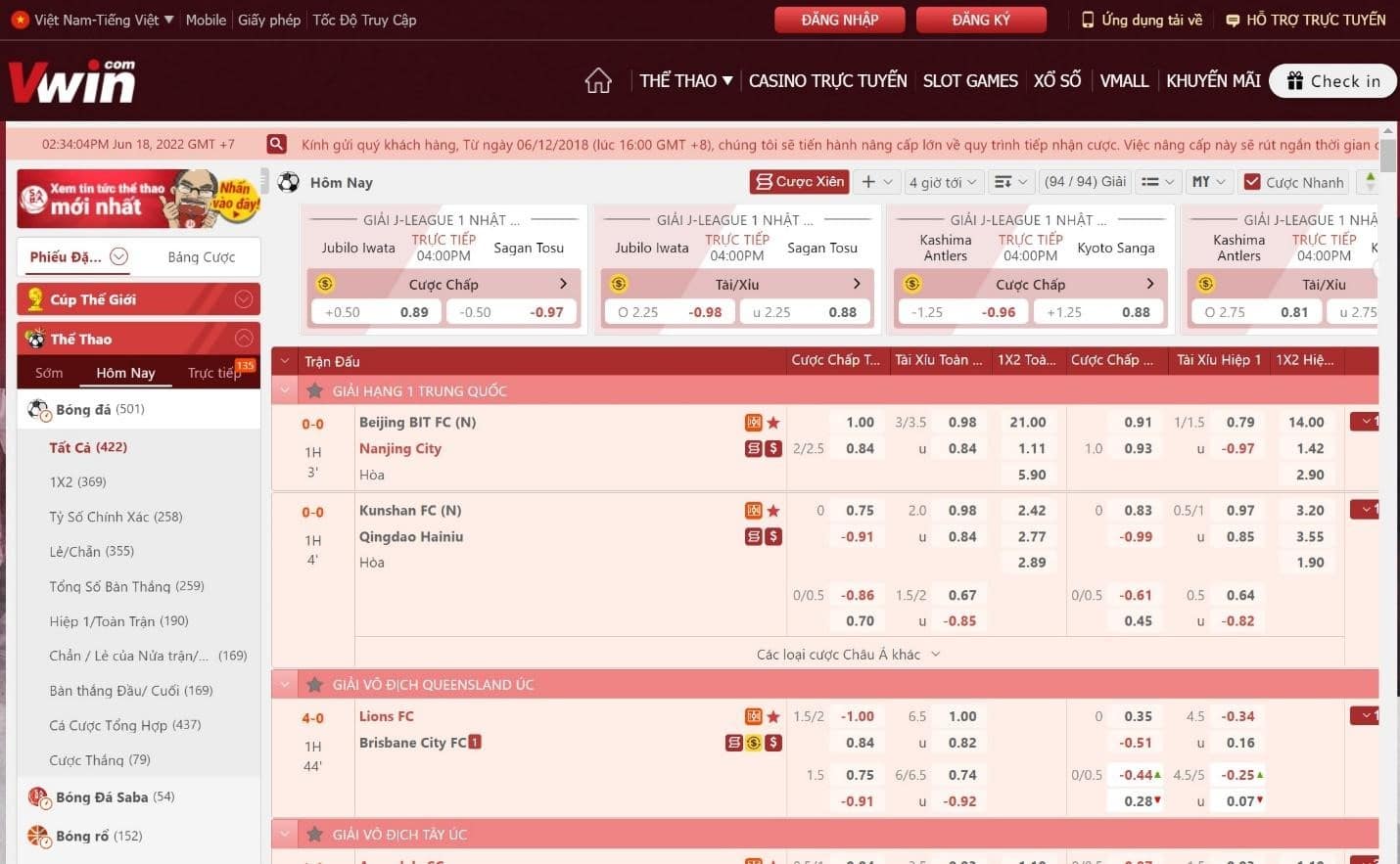
Task: Open Casino Trực Tuyến menu
Action: tap(828, 81)
